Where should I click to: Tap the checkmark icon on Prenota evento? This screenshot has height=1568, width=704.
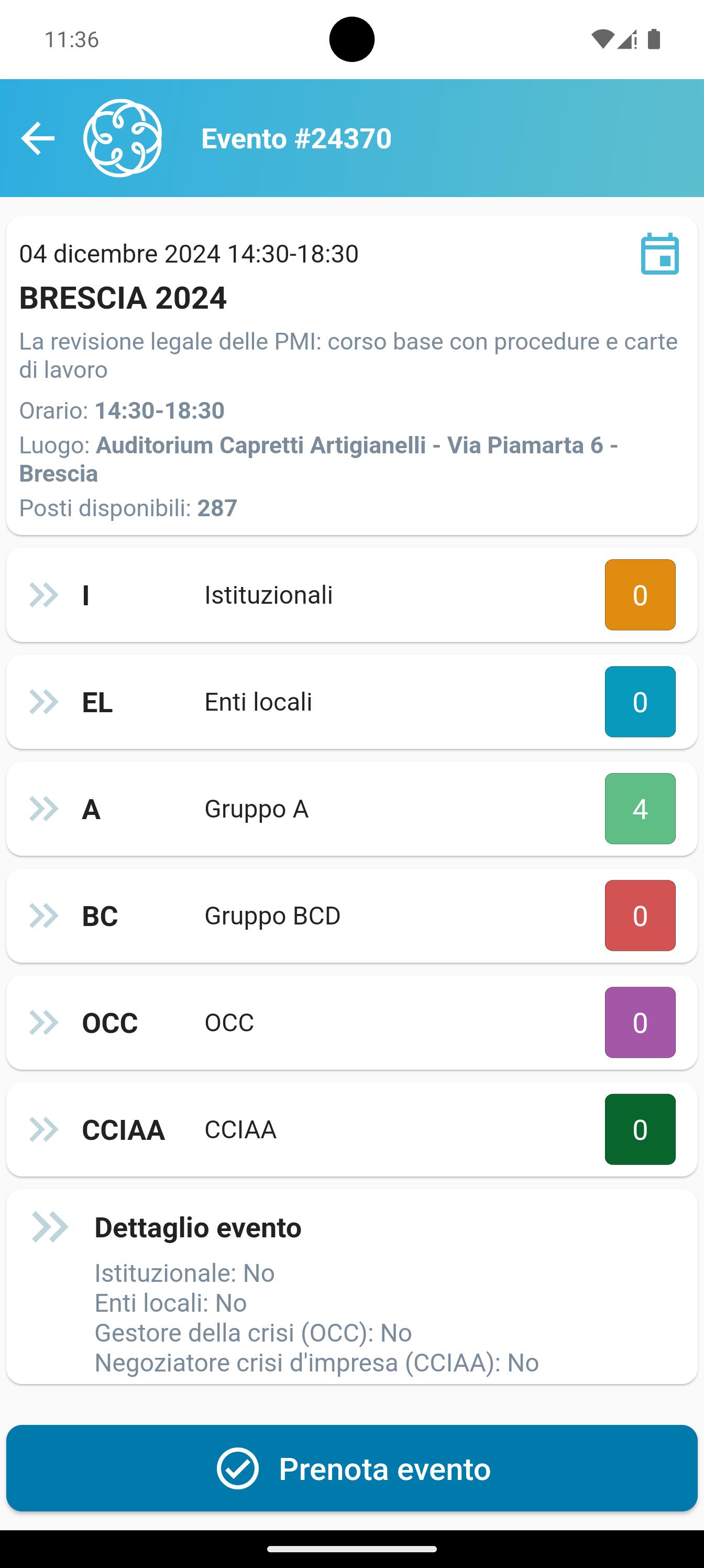(237, 1468)
